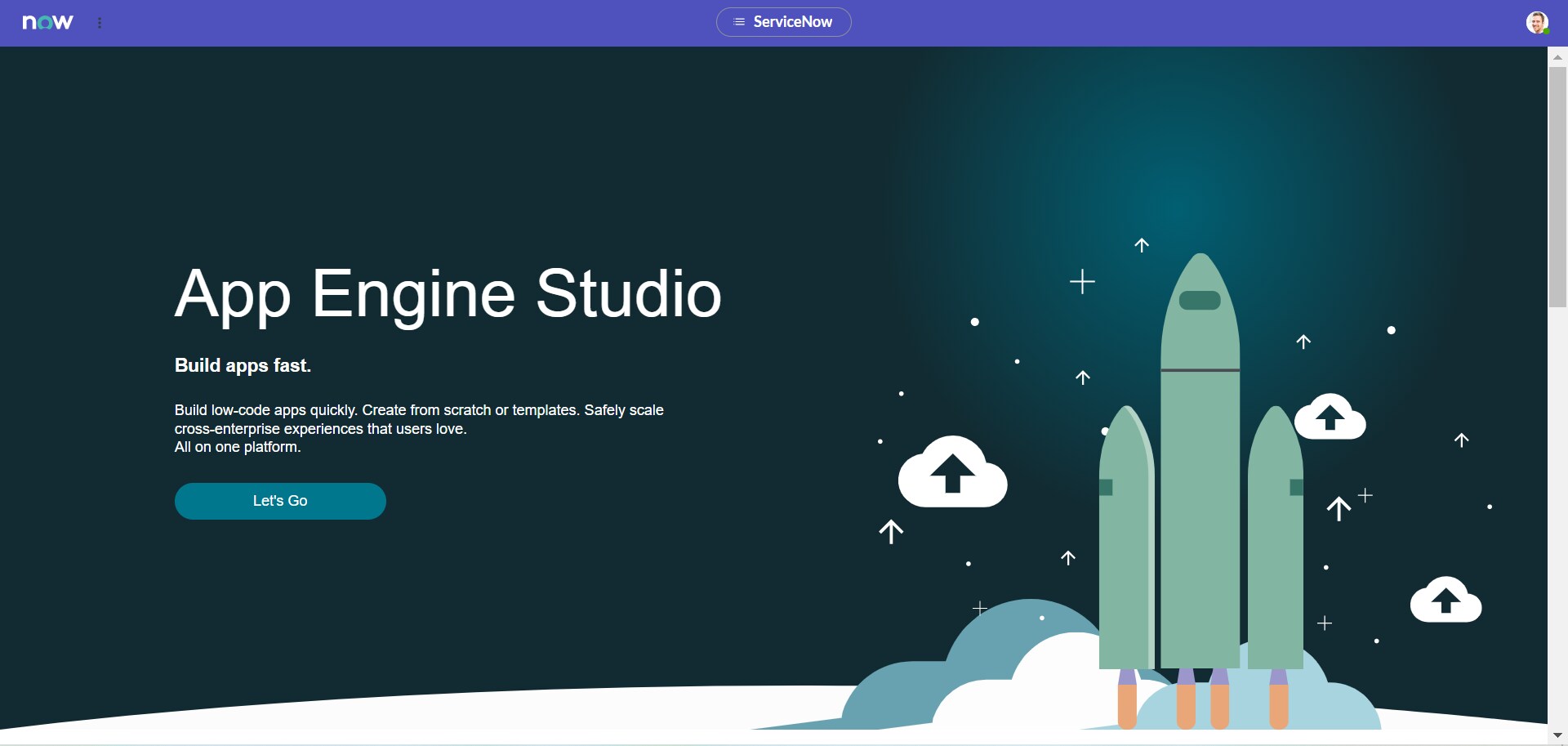Click the page scrollbar thumb
The width and height of the screenshot is (1568, 746).
(x=1557, y=187)
